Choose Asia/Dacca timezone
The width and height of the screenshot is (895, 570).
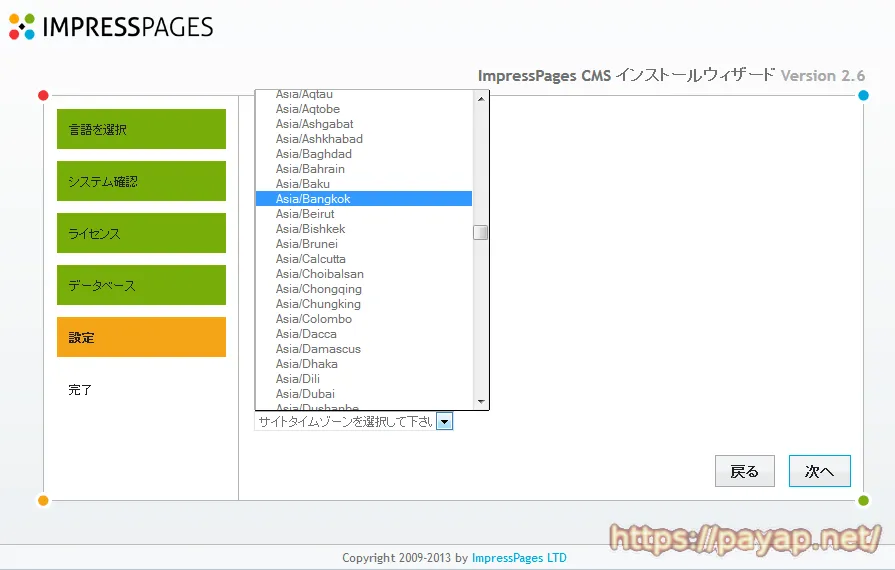(364, 334)
